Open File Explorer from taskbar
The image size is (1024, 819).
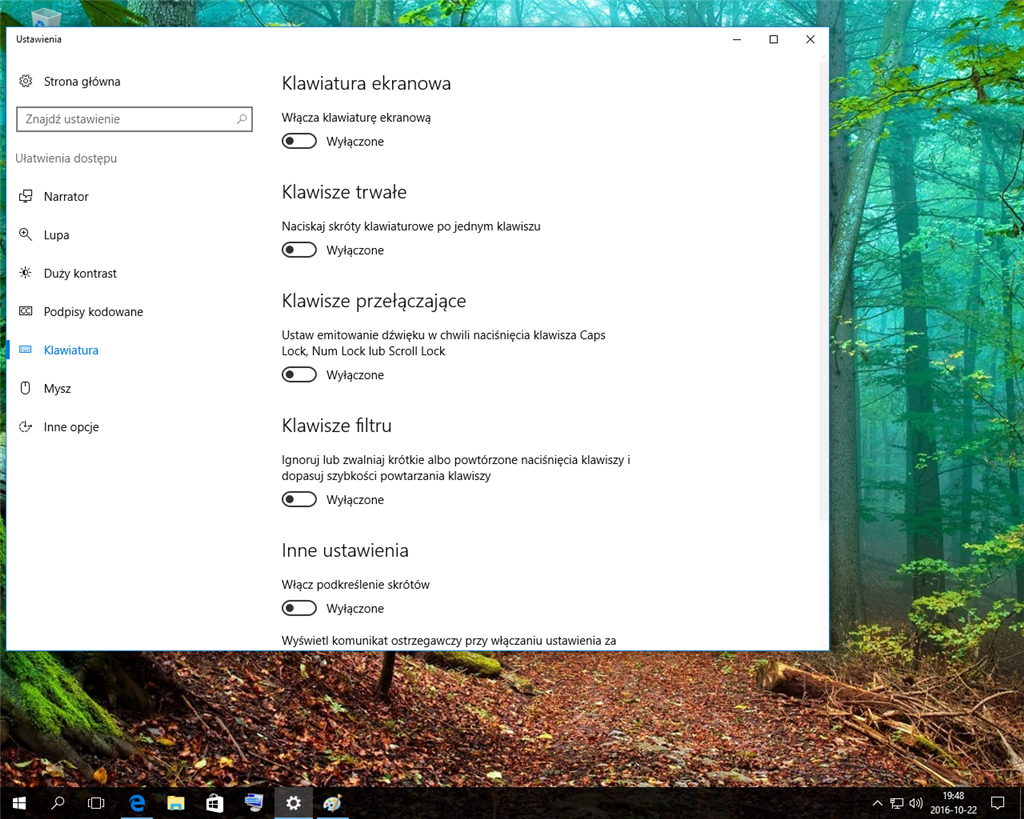pos(176,803)
